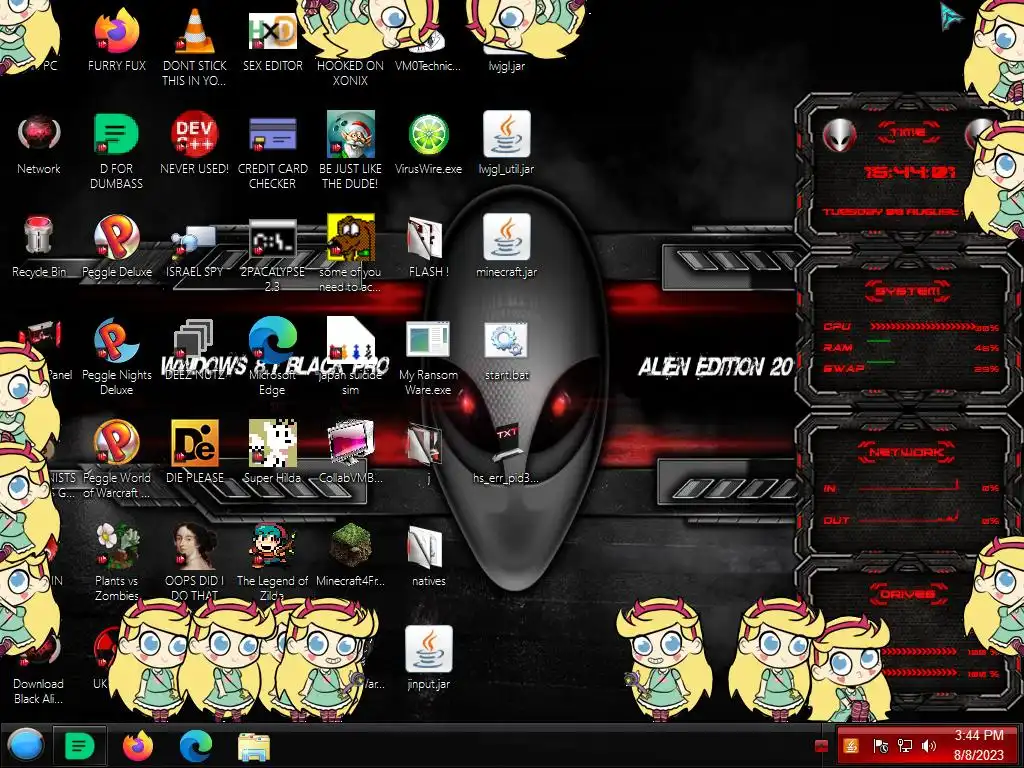Click the network tray icon
The image size is (1024, 768).
[x=905, y=745]
